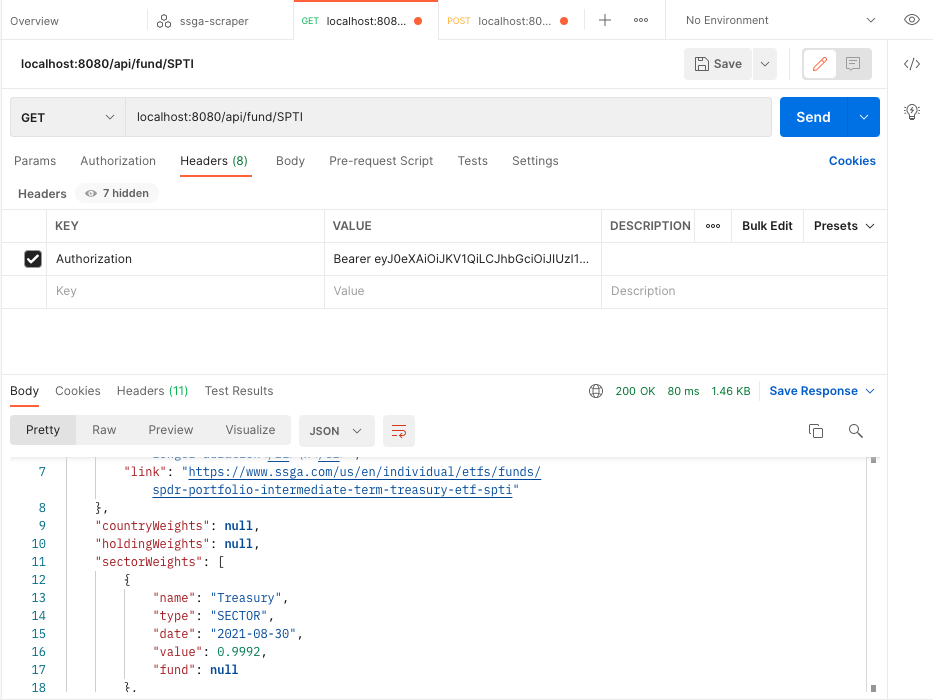Open the code snippet panel icon

pos(912,64)
